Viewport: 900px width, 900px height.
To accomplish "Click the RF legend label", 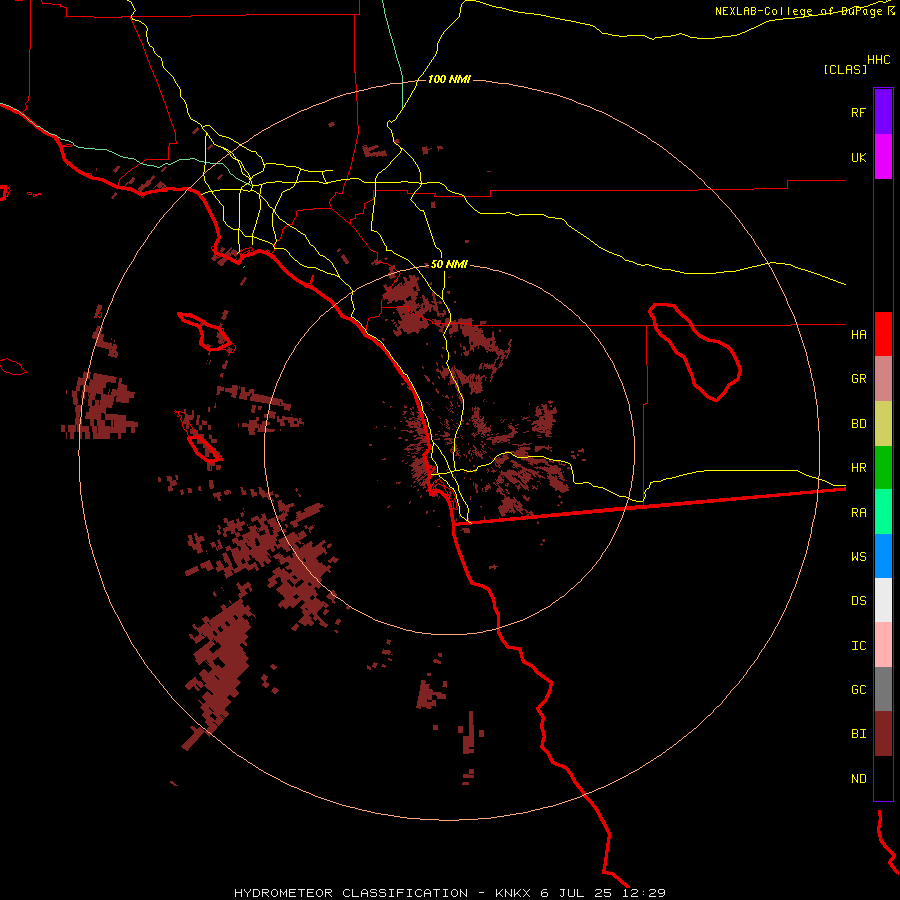I will [858, 112].
